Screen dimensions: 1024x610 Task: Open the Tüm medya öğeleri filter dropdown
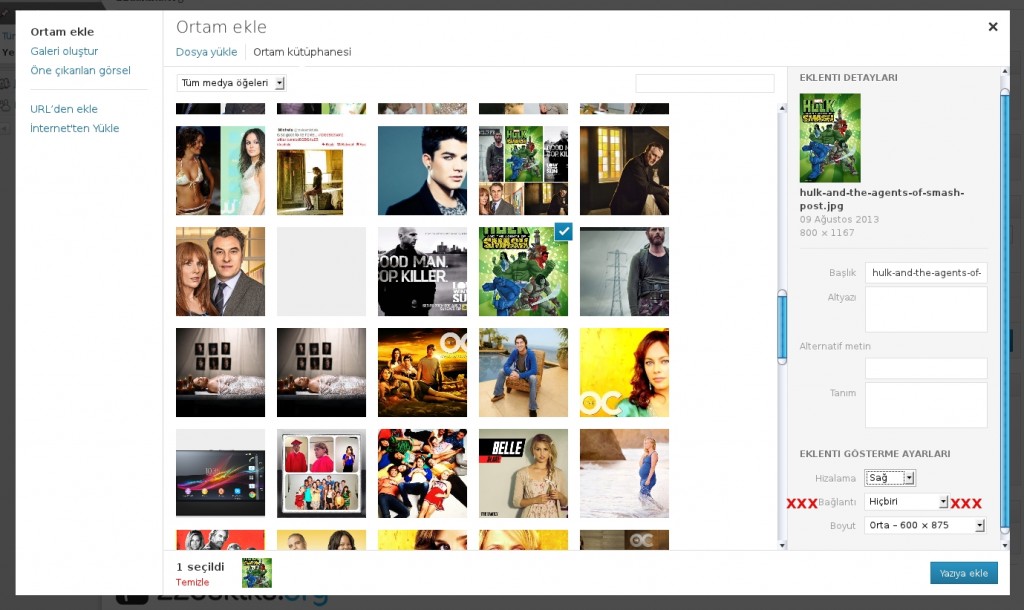coord(231,83)
